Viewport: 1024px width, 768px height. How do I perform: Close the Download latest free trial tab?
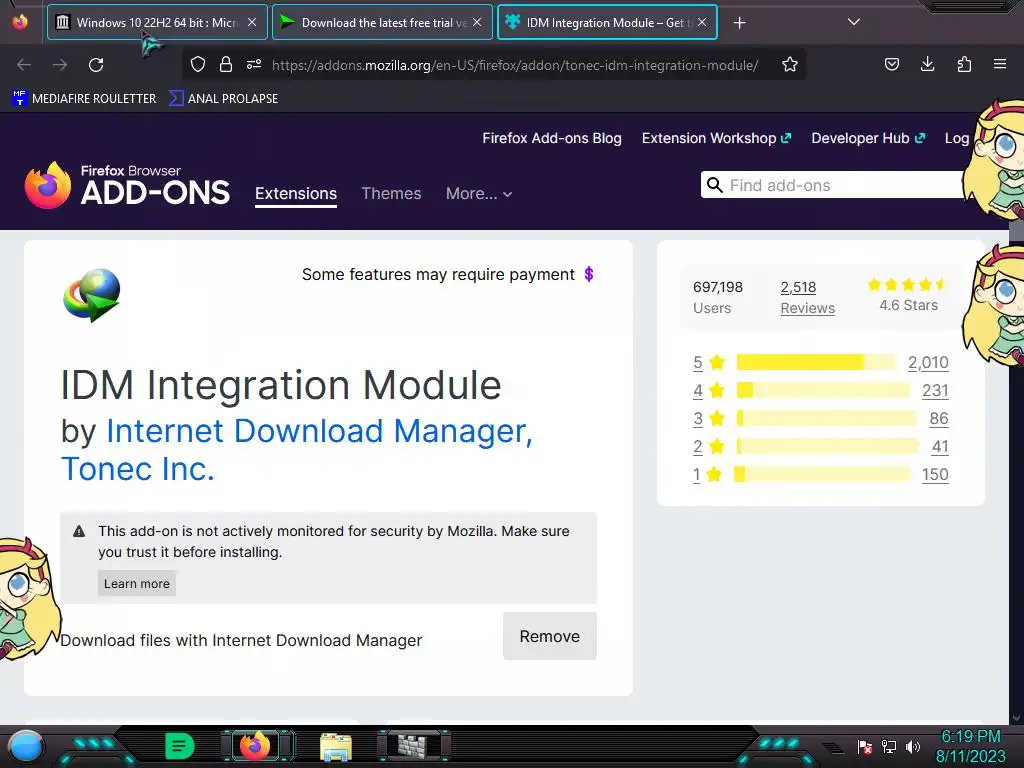(477, 22)
